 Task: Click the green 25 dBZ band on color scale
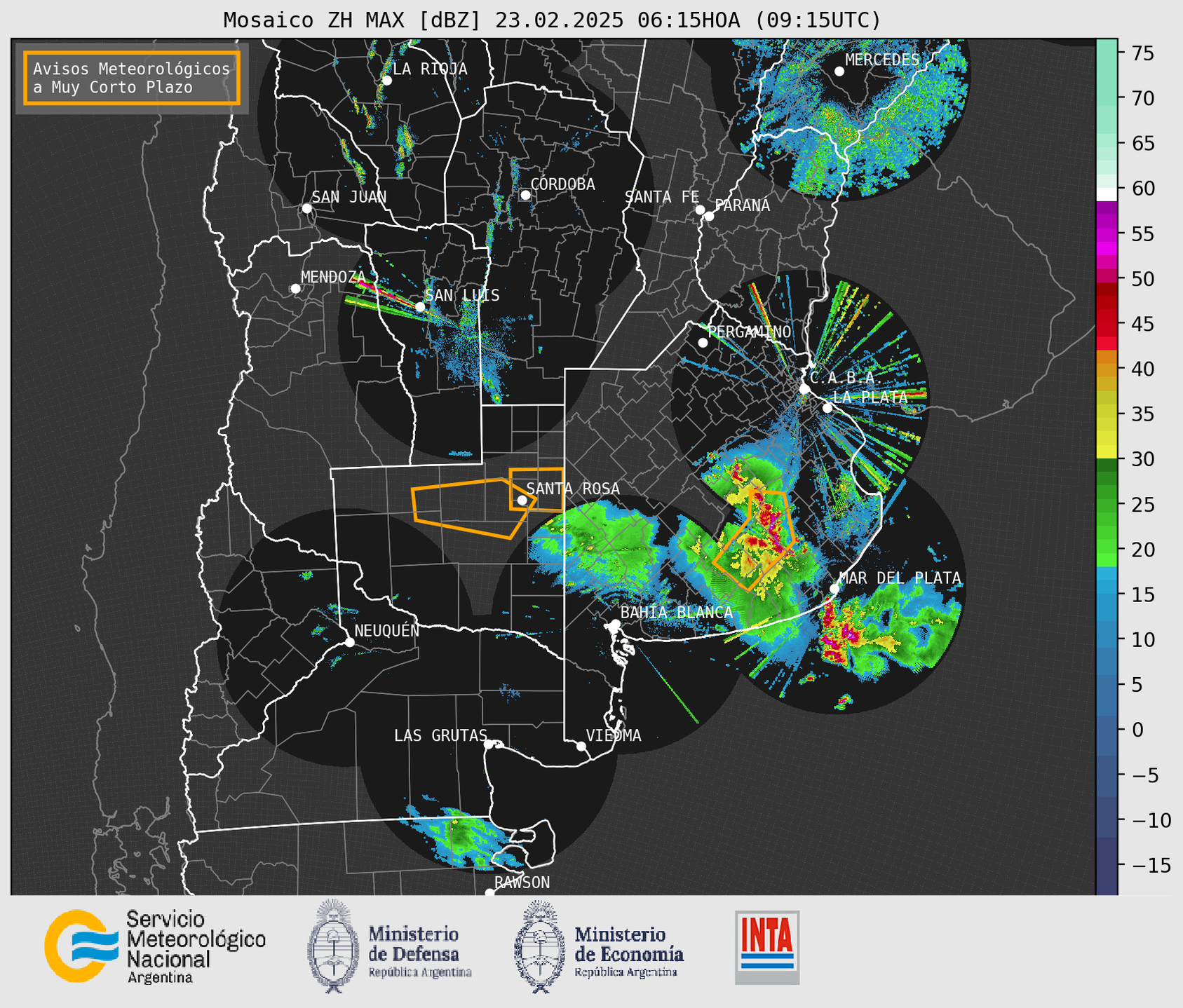tap(1107, 505)
